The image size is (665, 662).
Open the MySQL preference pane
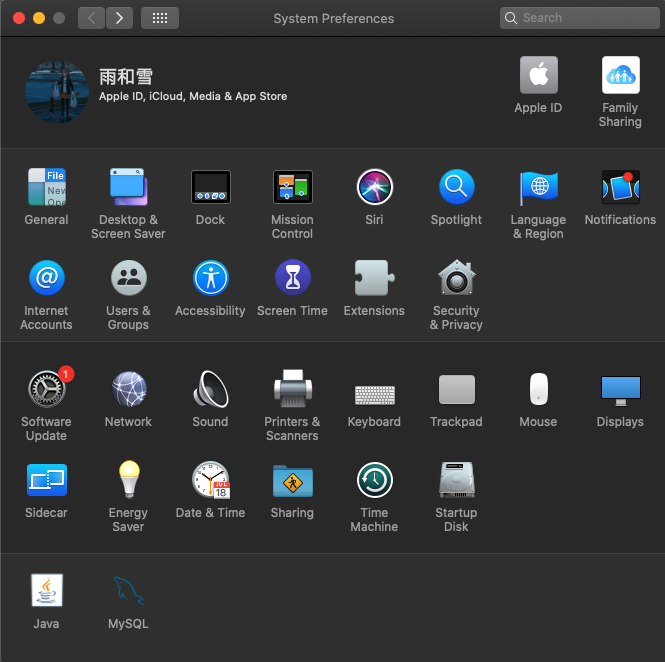pyautogui.click(x=129, y=590)
